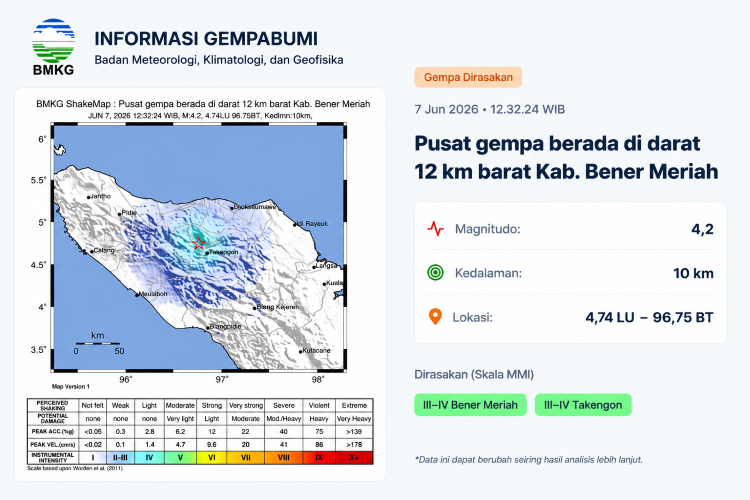Click intensity I white legend cell
This screenshot has width=750, height=500.
[93, 457]
